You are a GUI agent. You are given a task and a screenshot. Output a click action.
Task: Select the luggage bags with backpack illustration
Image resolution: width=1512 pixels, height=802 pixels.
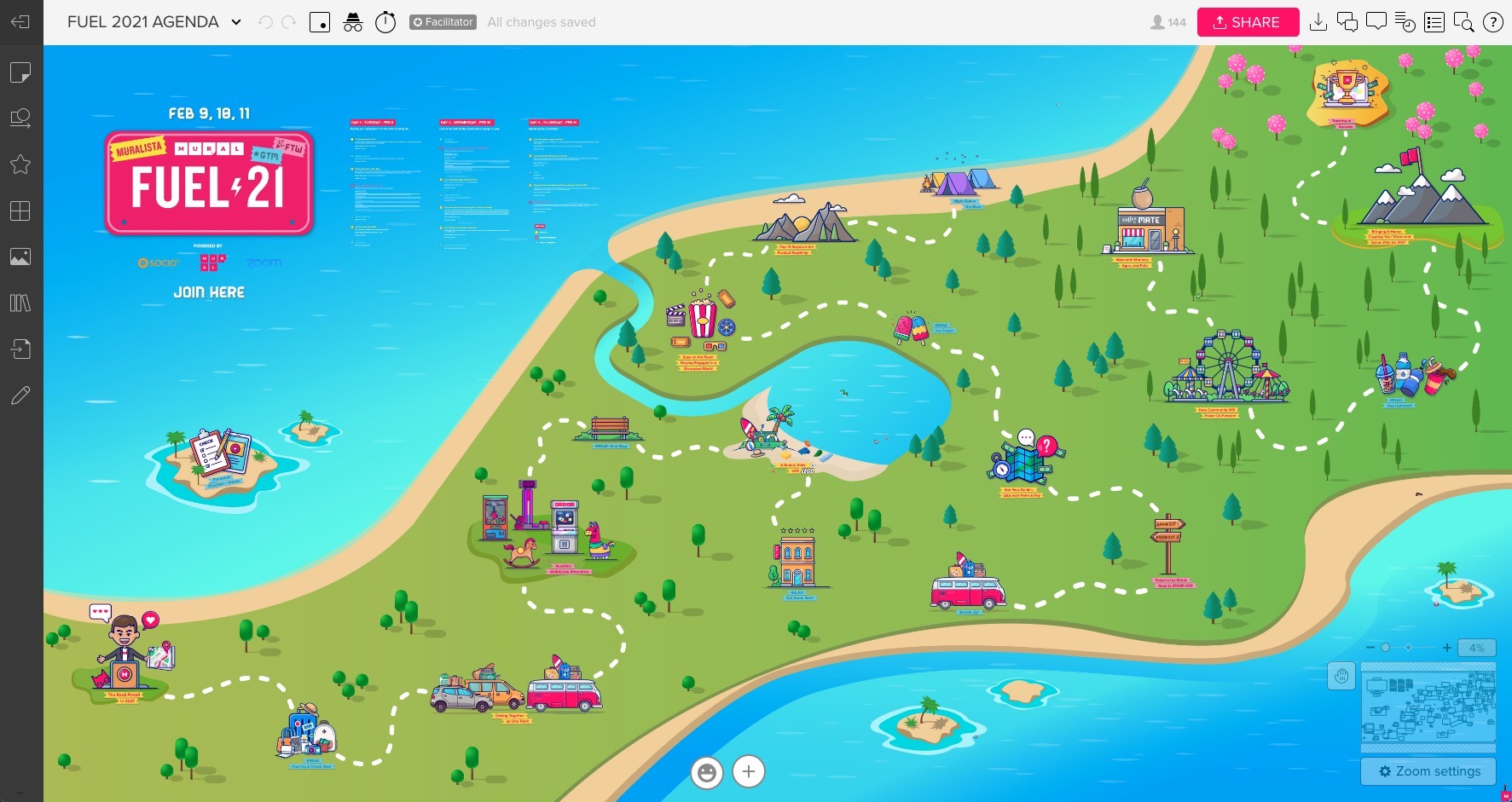(307, 730)
